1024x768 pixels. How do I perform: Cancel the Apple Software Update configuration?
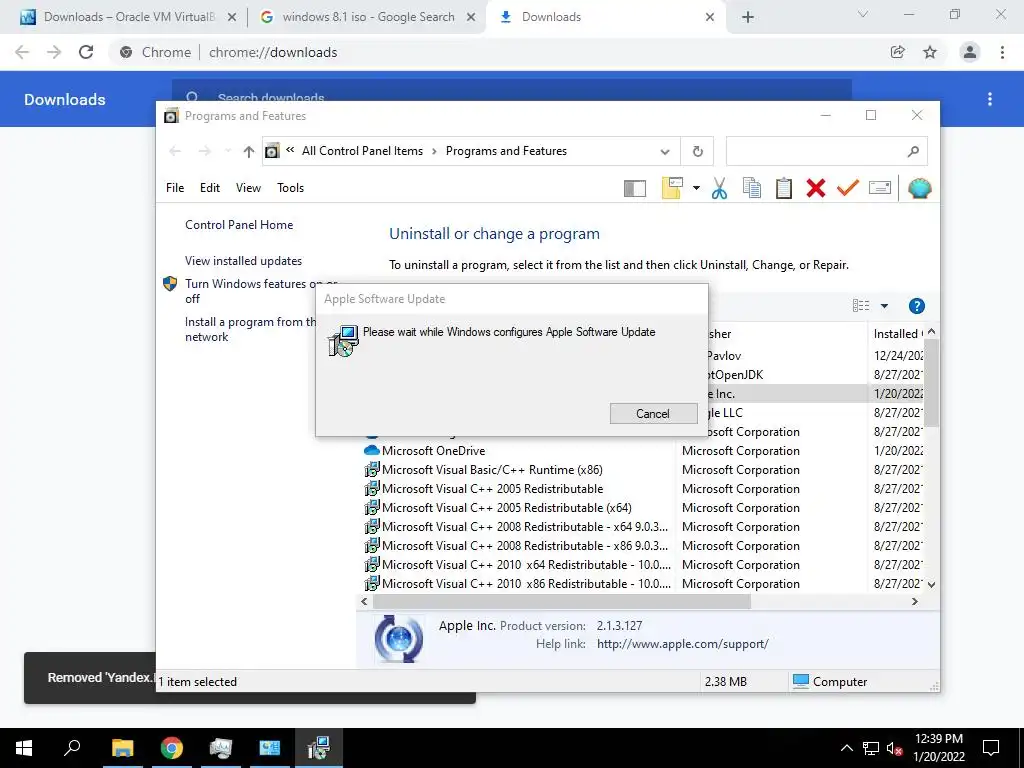[x=653, y=413]
